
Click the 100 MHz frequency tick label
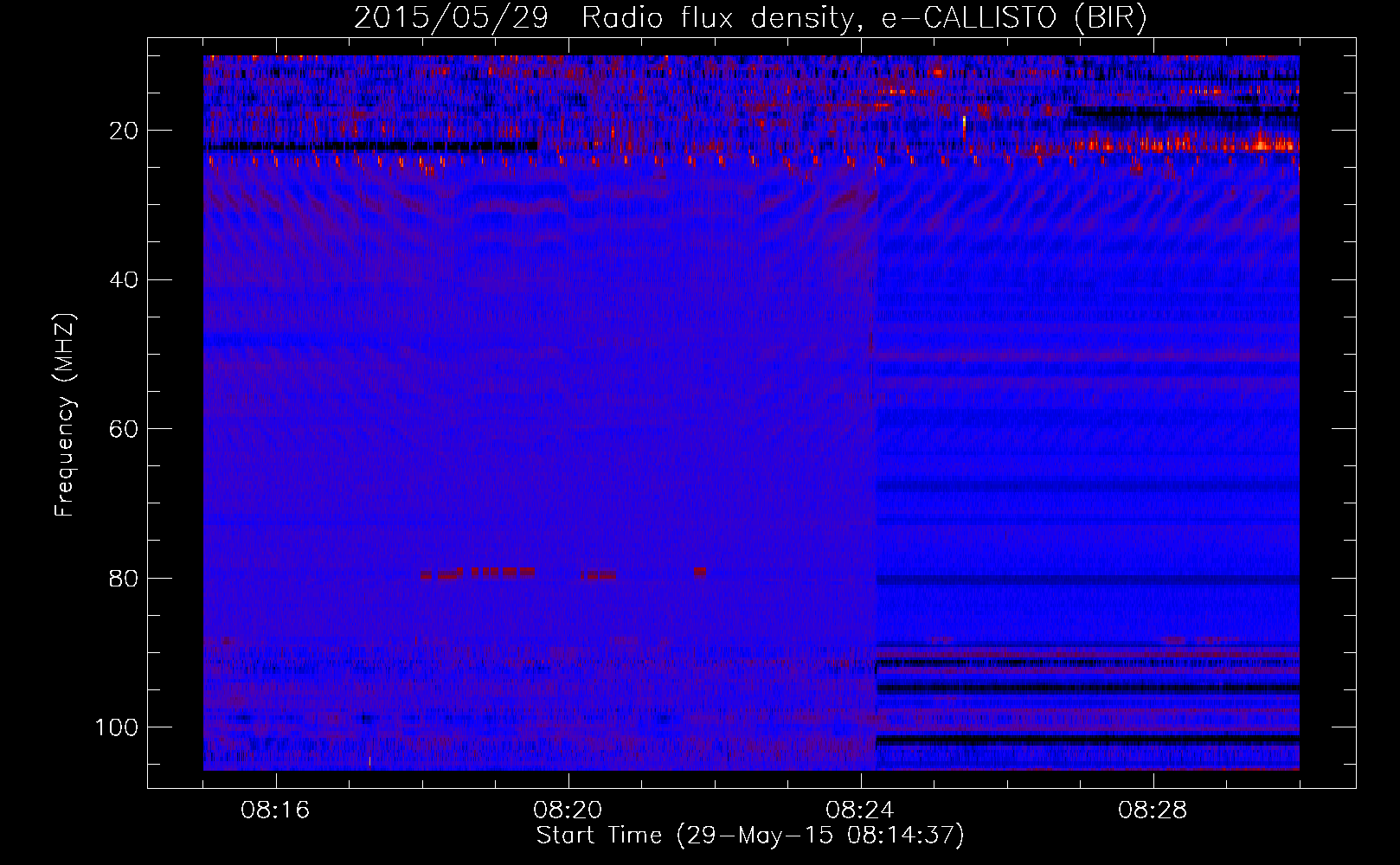click(118, 727)
